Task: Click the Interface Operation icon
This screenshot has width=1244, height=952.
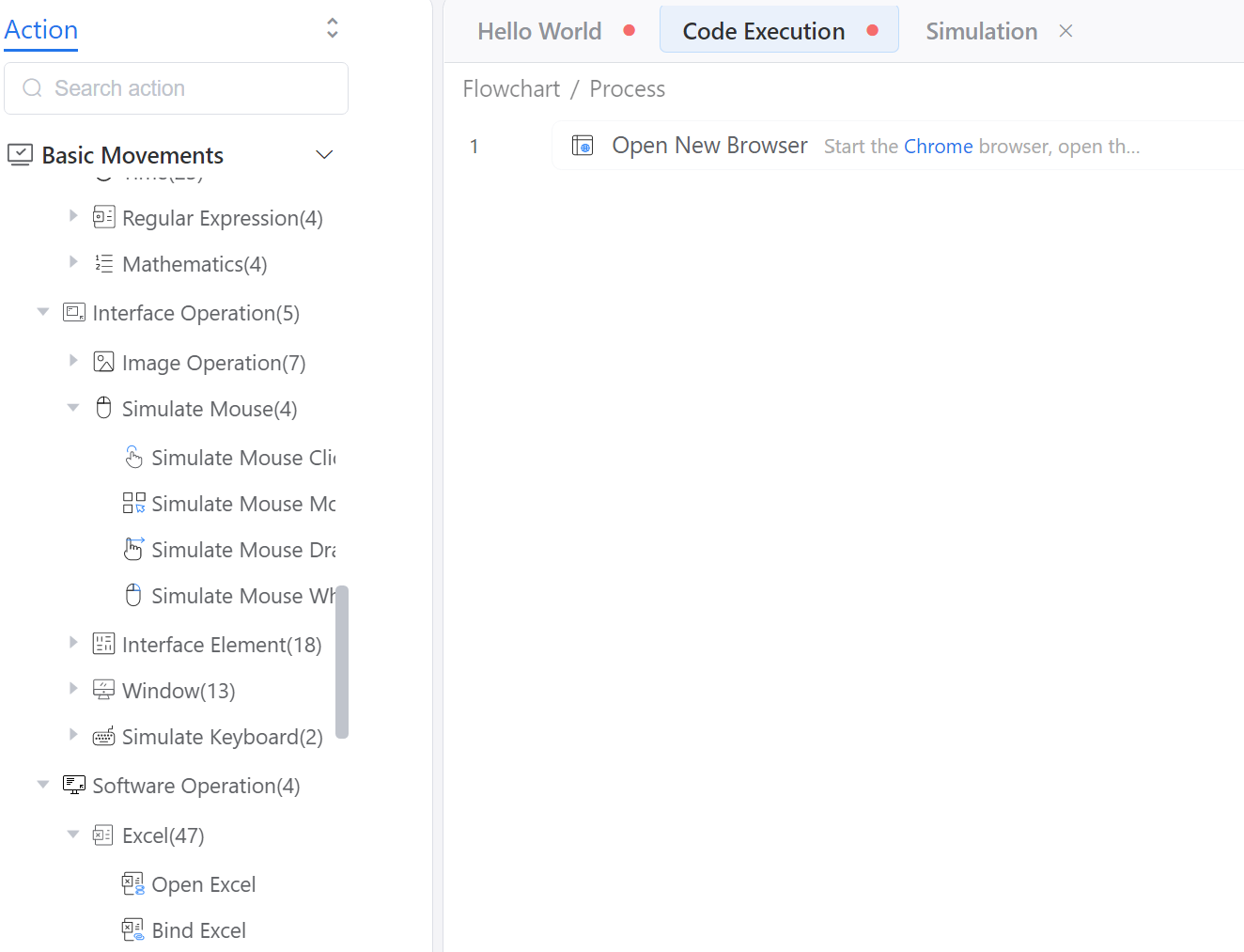Action: pyautogui.click(x=74, y=312)
